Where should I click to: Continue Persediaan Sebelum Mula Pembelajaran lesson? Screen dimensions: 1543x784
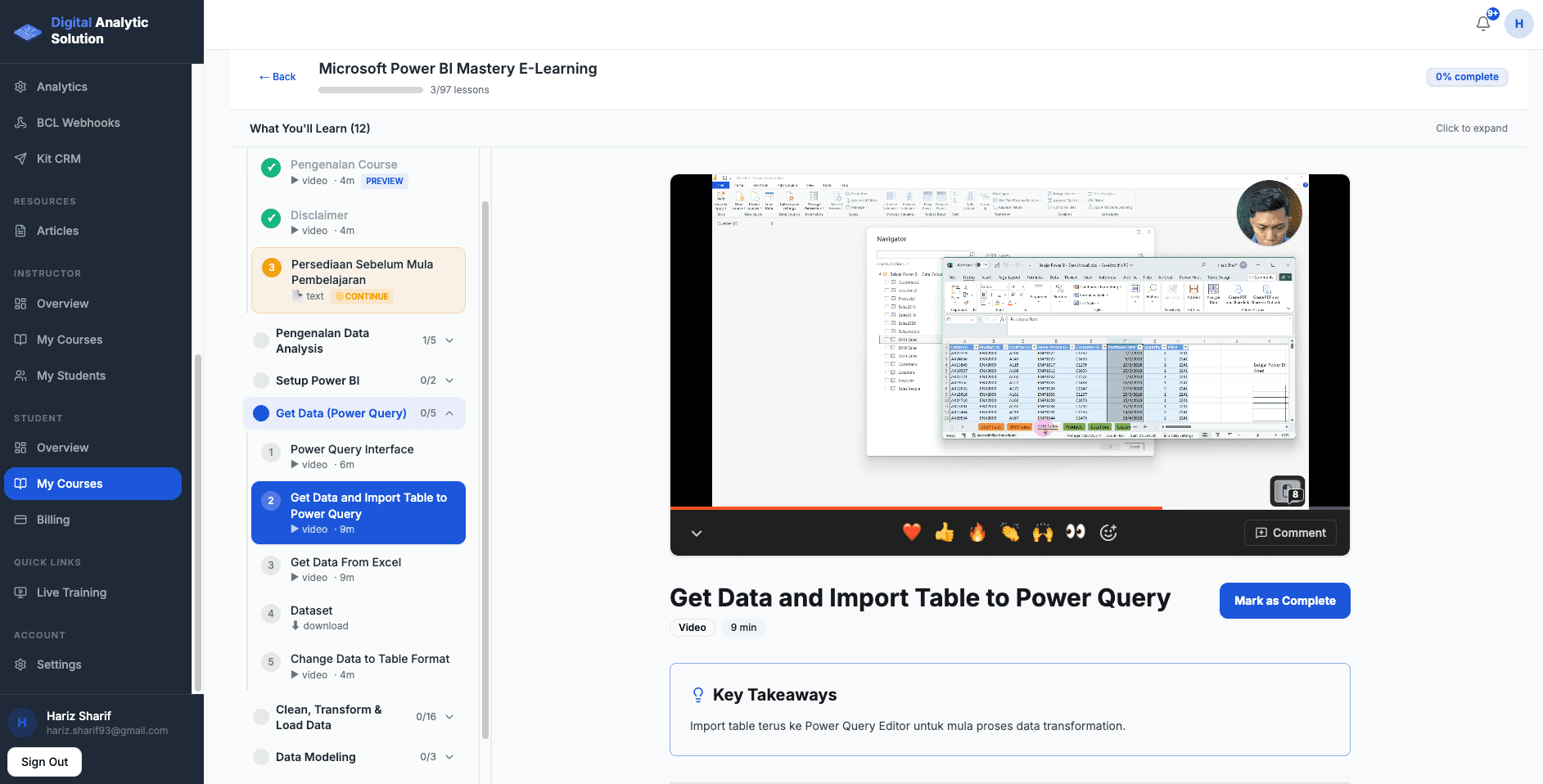tap(359, 280)
